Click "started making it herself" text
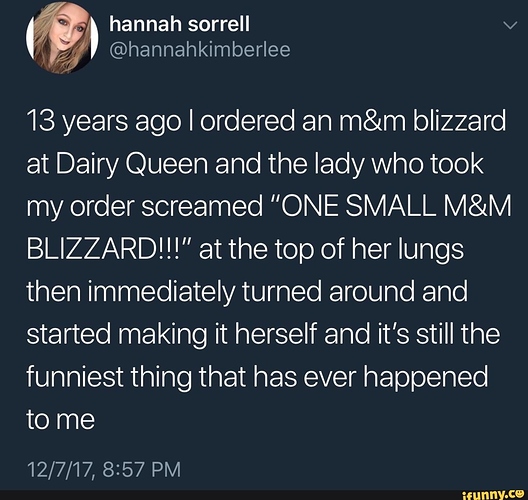This screenshot has width=528, height=500. click(x=171, y=334)
